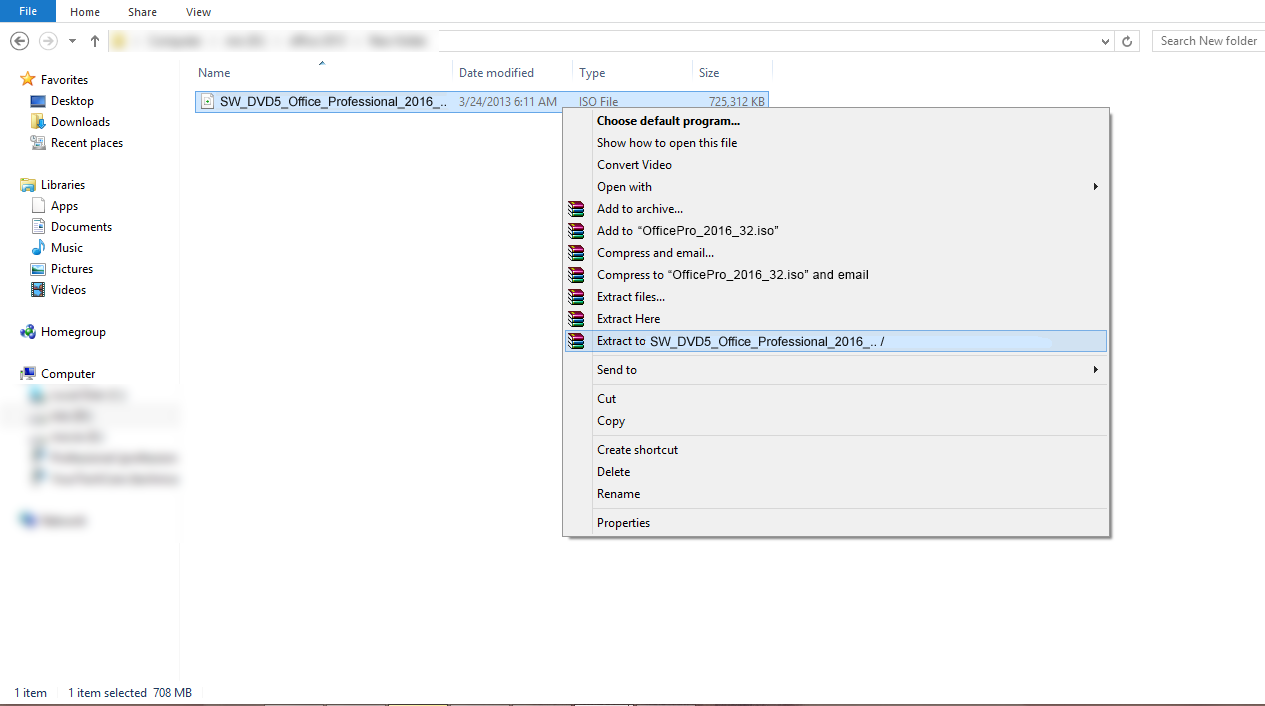Open the recent locations dropdown arrow
This screenshot has width=1265, height=706.
72,41
